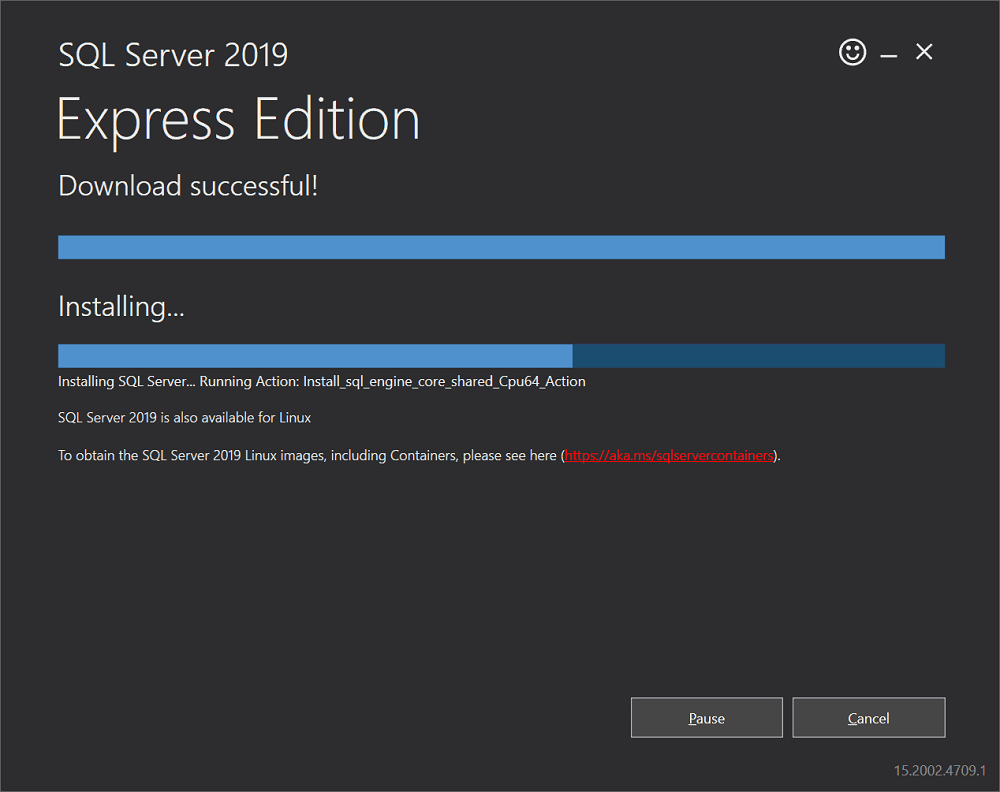This screenshot has width=1000, height=792.
Task: Open the aka.ms/sqlservercontainers hyperlink
Action: pos(669,454)
